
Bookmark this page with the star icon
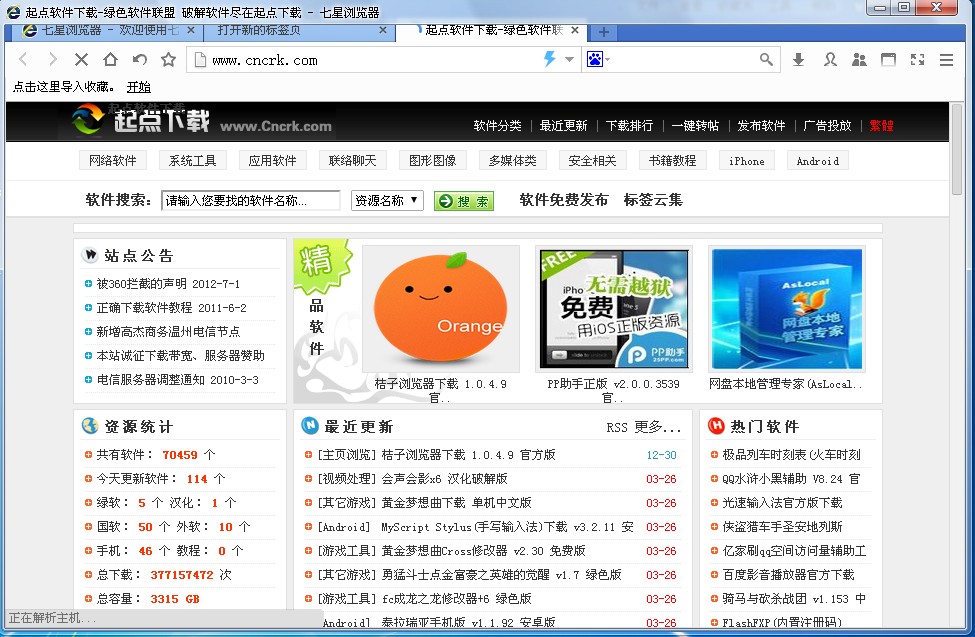[x=169, y=60]
